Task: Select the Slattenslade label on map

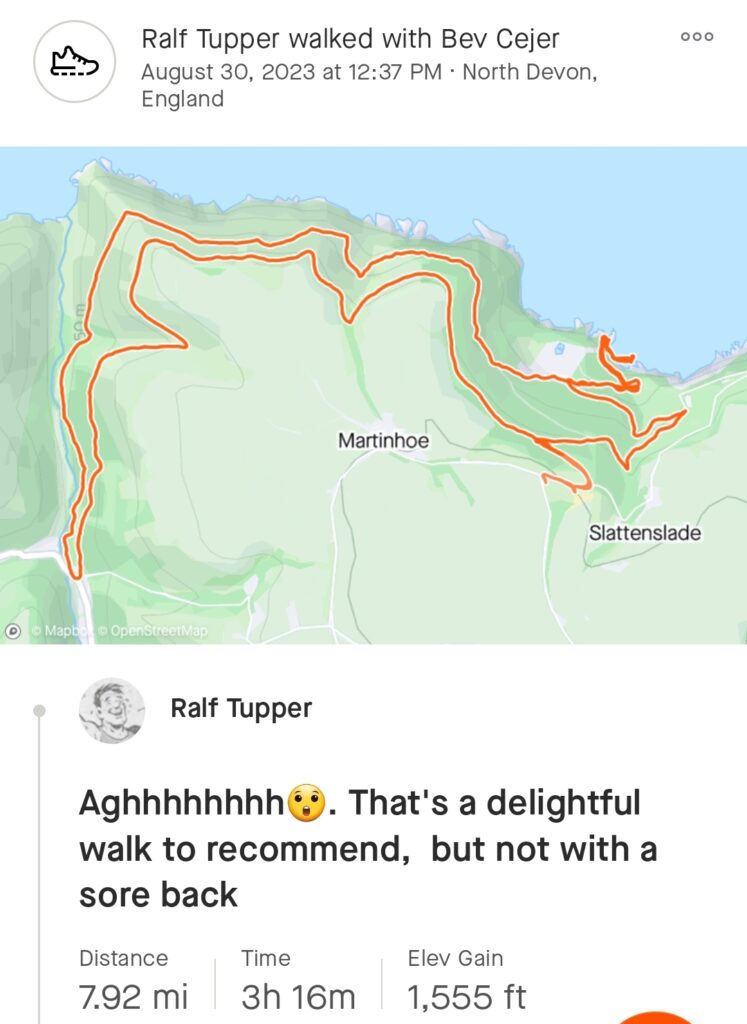Action: tap(644, 533)
